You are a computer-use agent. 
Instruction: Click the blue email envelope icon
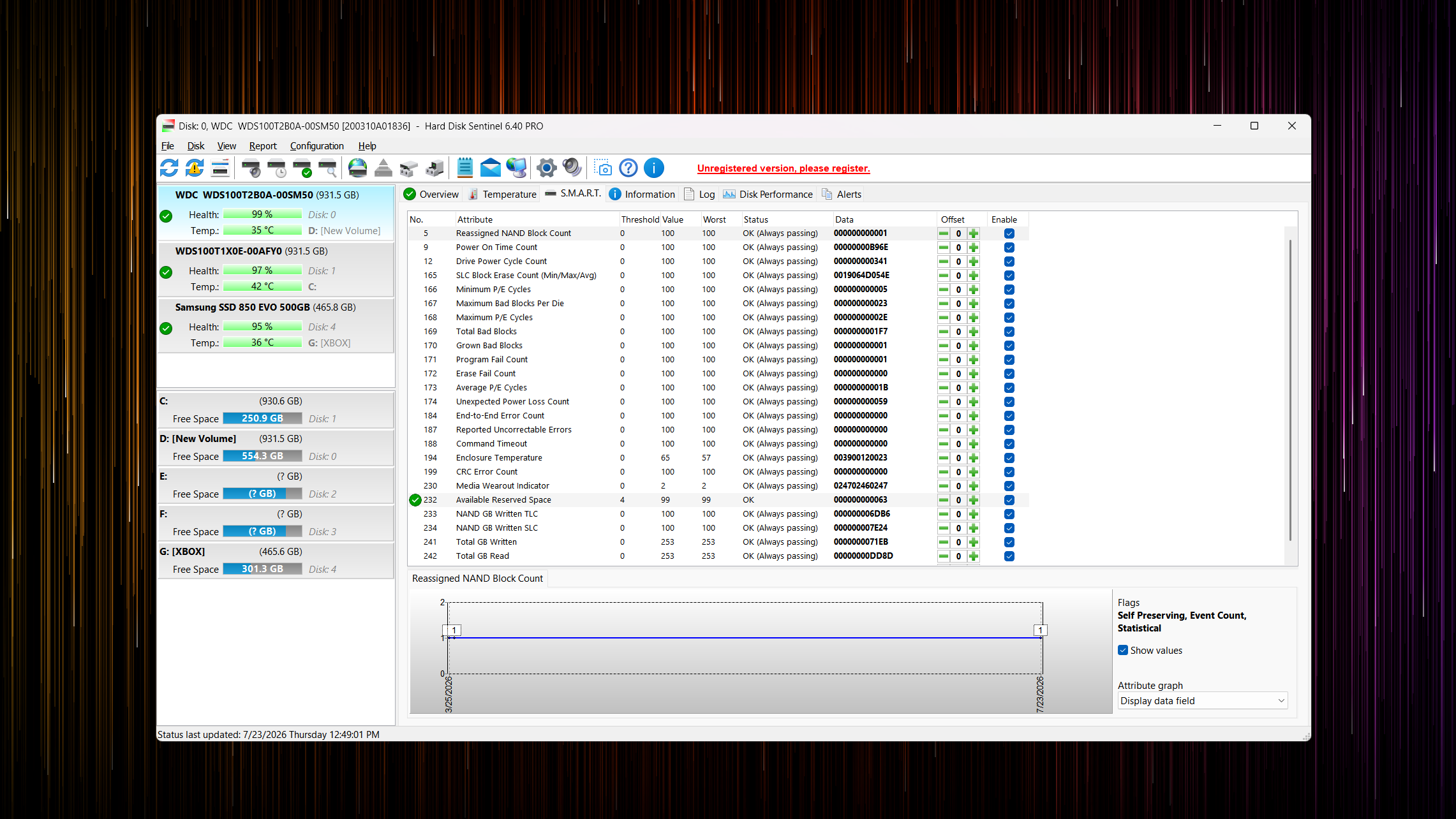[x=490, y=168]
